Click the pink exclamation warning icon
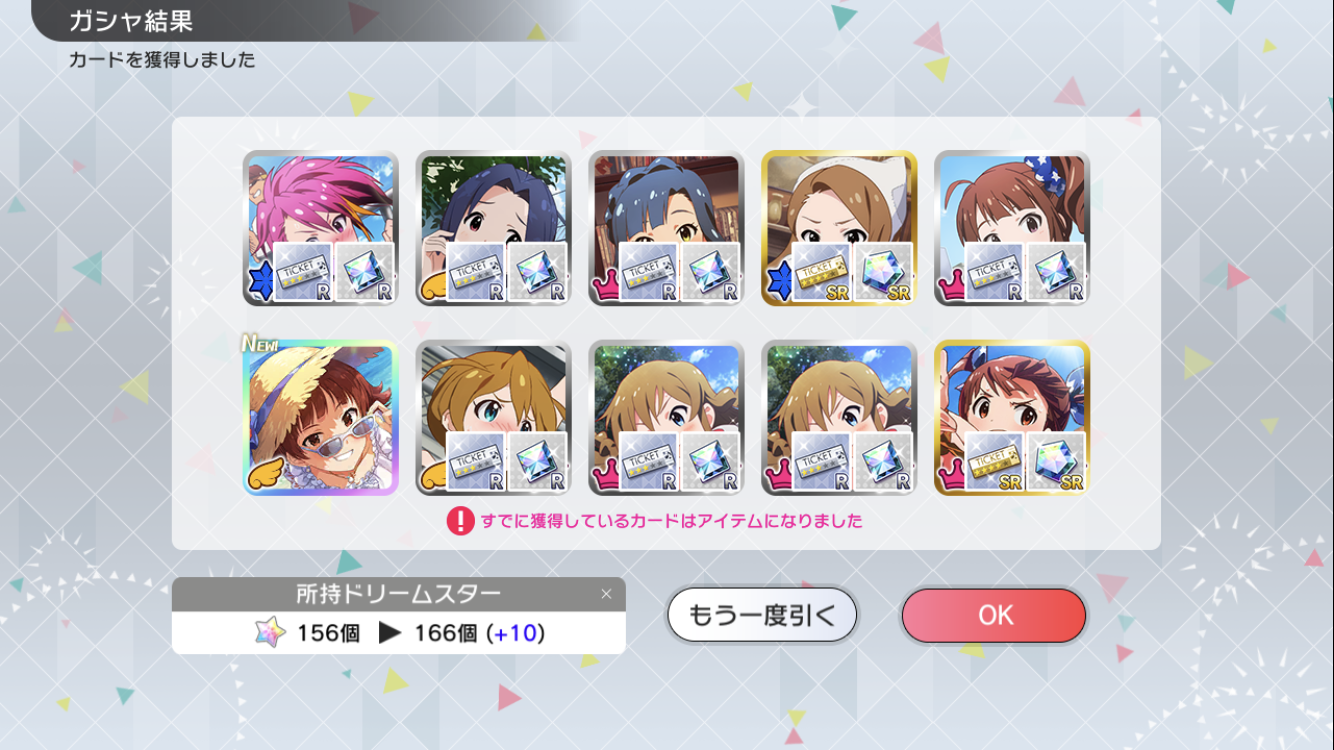 coord(460,521)
